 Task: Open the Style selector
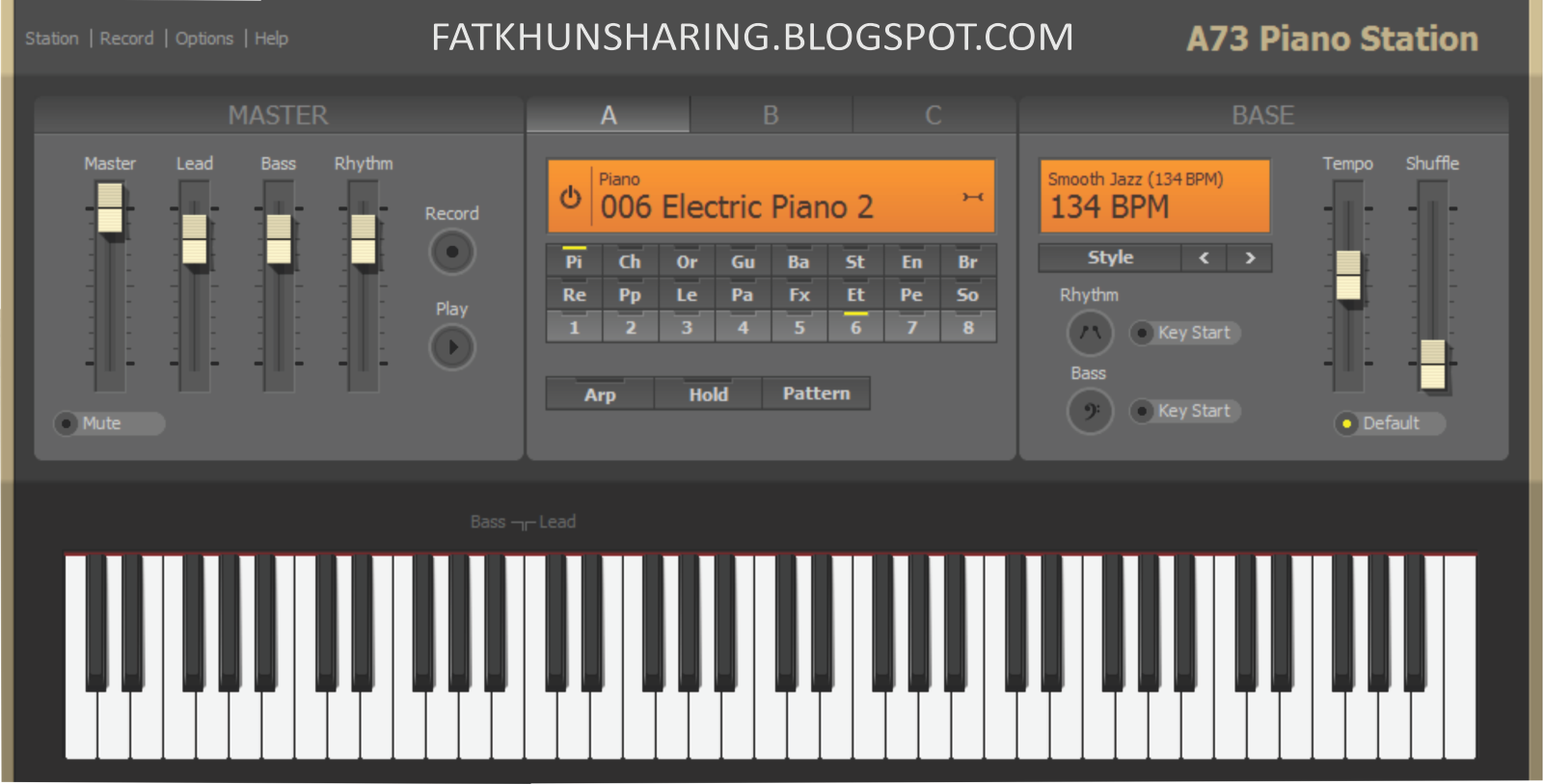1110,257
